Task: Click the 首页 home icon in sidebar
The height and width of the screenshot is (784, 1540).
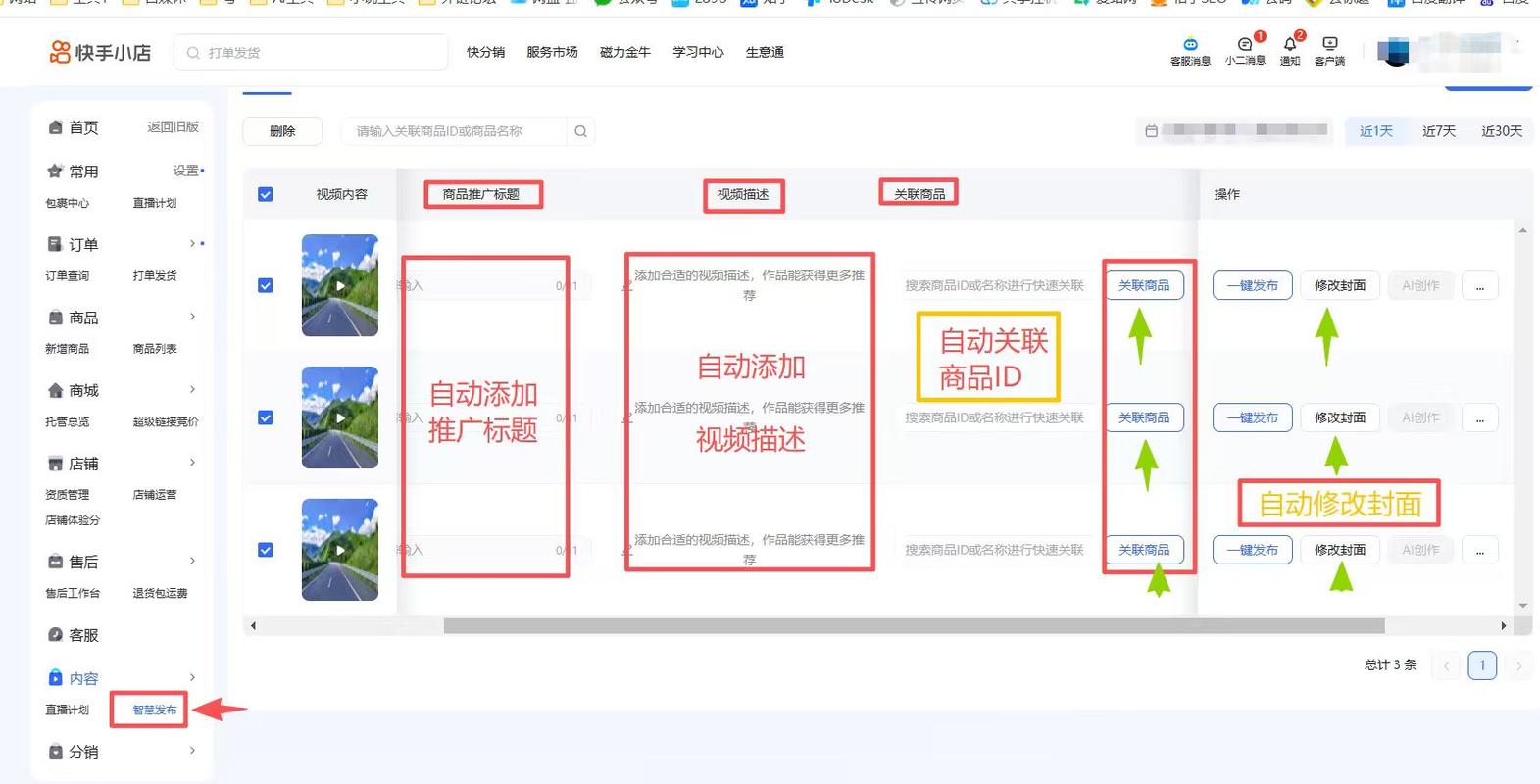Action: (56, 127)
